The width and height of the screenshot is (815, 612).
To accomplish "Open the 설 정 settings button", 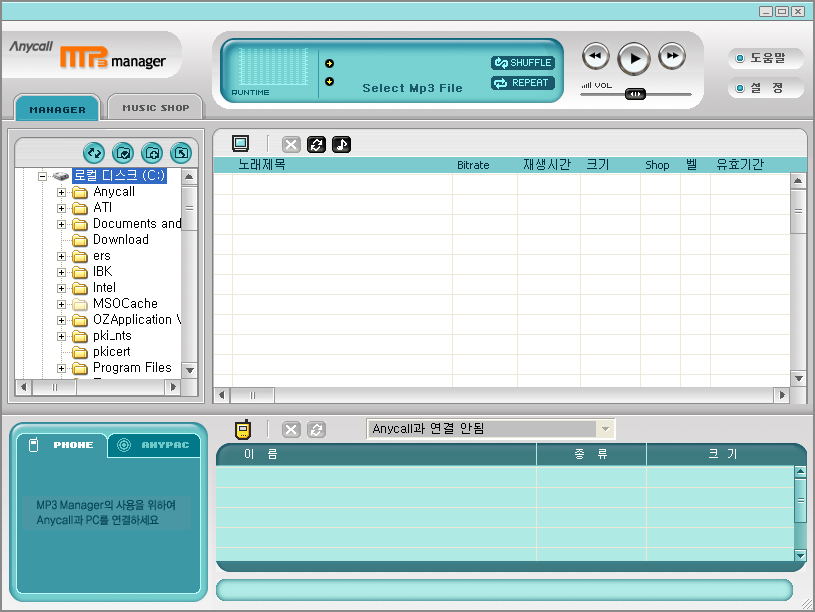I will (x=766, y=88).
